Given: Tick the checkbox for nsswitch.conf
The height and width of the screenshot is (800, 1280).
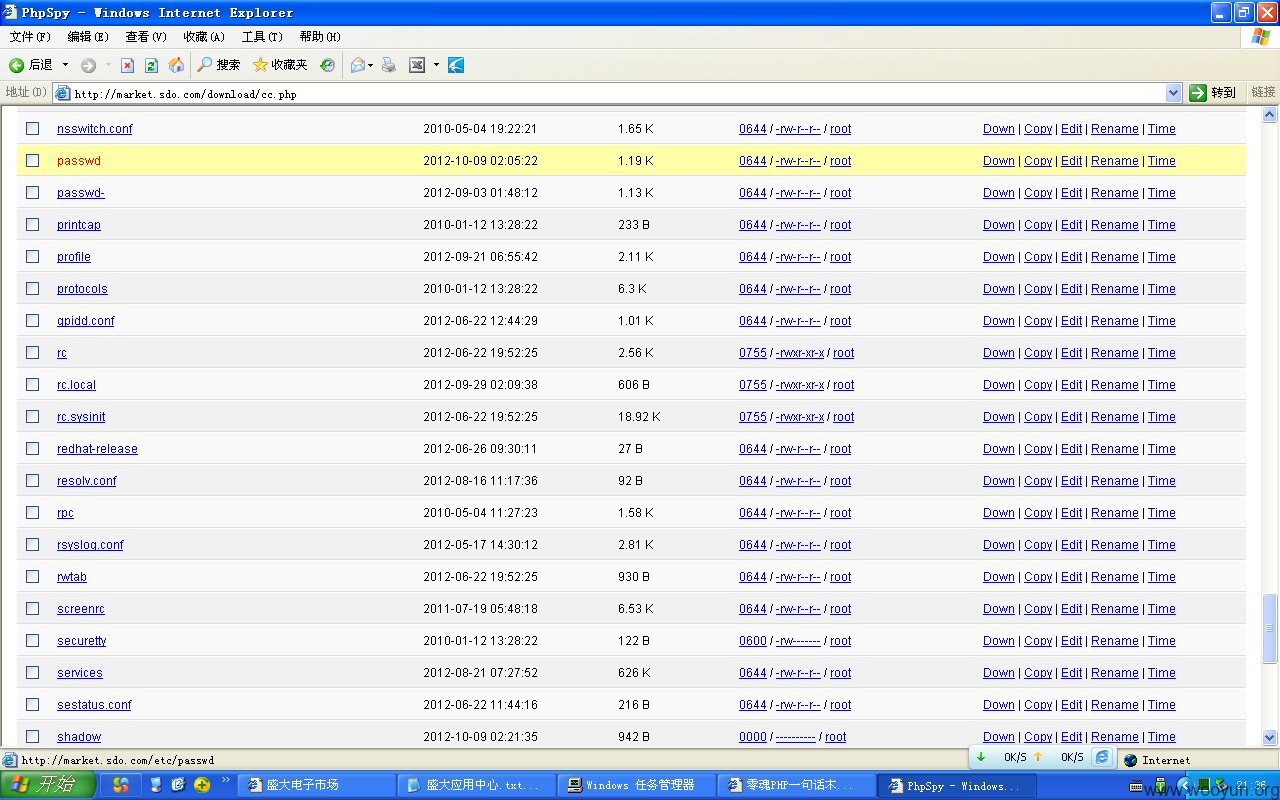Looking at the screenshot, I should [x=33, y=129].
